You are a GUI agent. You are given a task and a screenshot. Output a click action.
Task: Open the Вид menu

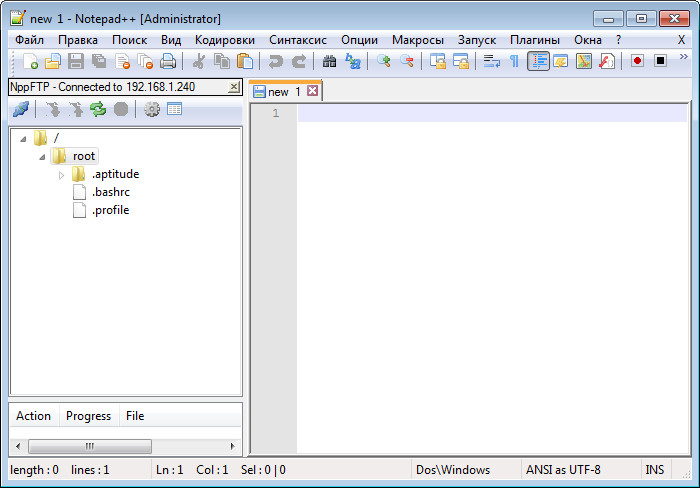(x=171, y=40)
